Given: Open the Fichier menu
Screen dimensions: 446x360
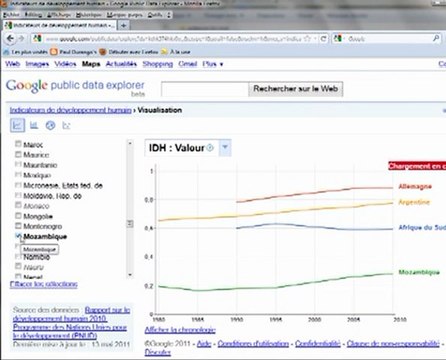Looking at the screenshot, I should pyautogui.click(x=11, y=15).
